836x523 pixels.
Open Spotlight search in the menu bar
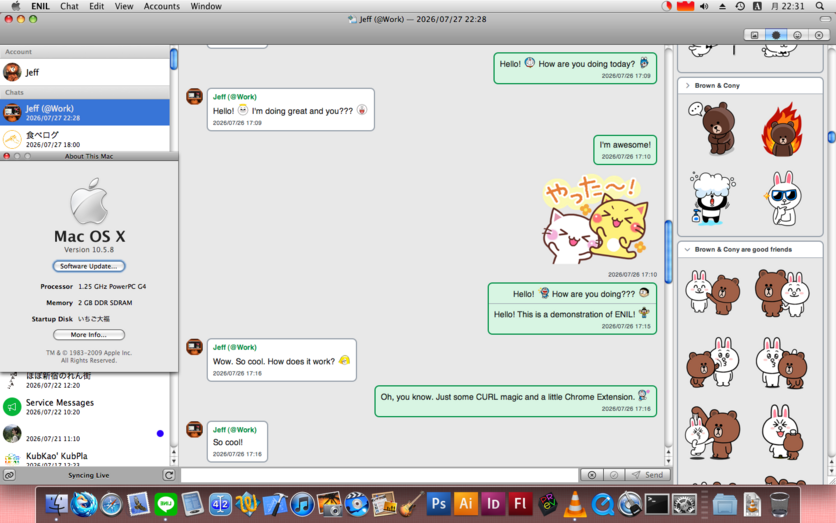tap(819, 6)
